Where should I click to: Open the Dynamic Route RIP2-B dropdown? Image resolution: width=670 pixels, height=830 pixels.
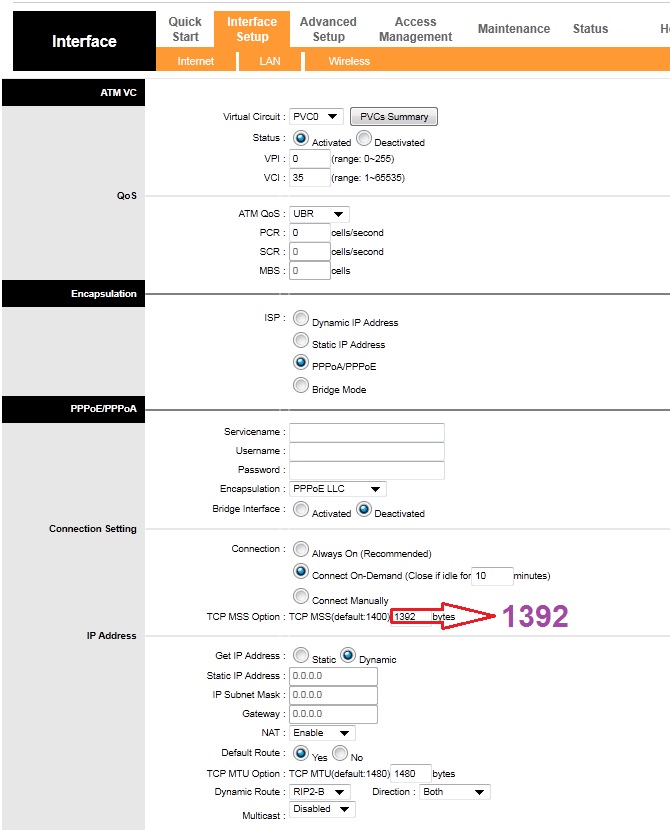(x=320, y=792)
